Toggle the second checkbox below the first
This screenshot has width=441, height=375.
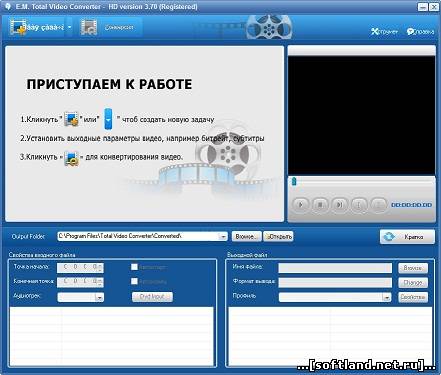[134, 281]
